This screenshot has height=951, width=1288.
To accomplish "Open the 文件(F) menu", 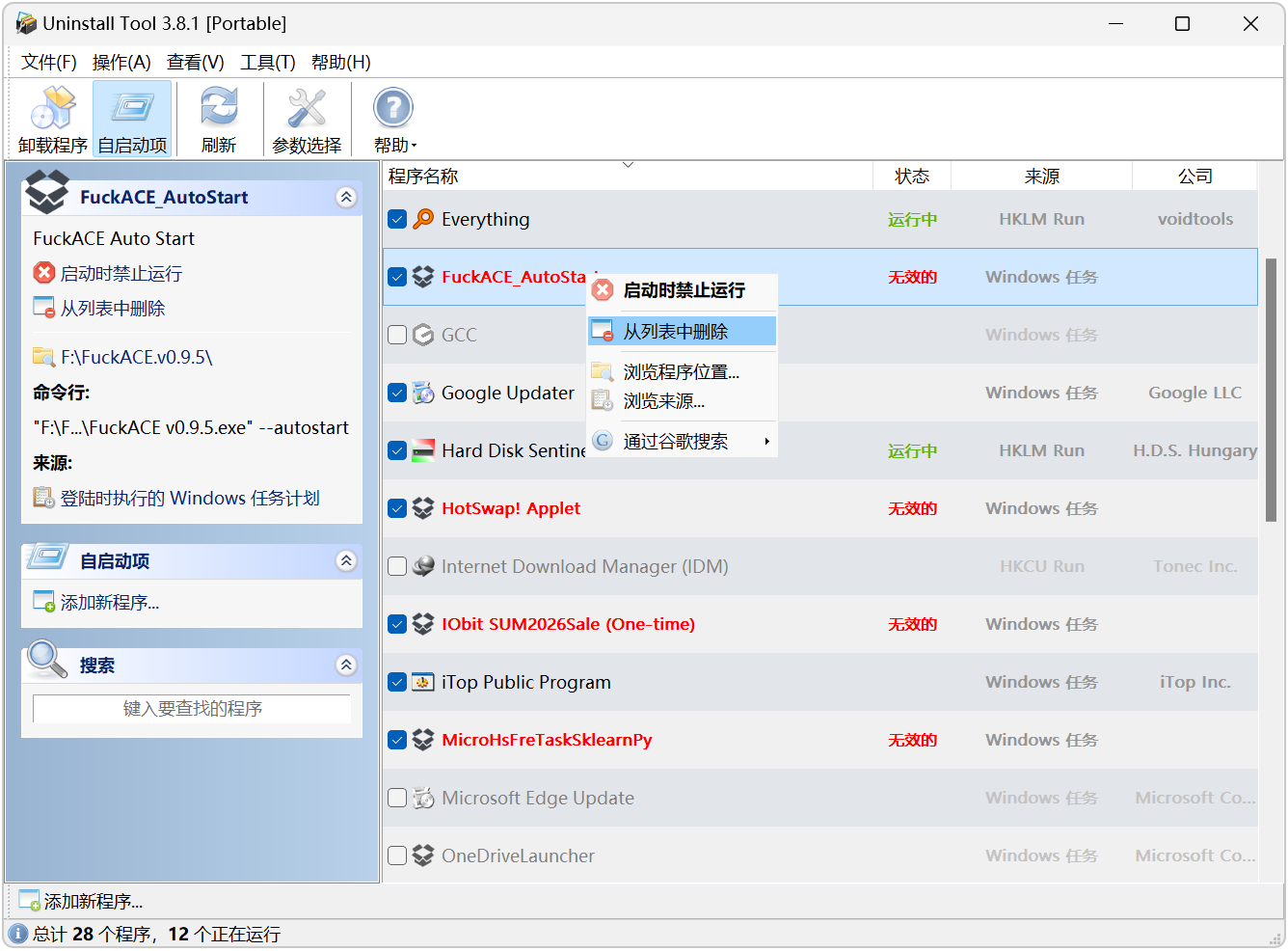I will tap(49, 63).
